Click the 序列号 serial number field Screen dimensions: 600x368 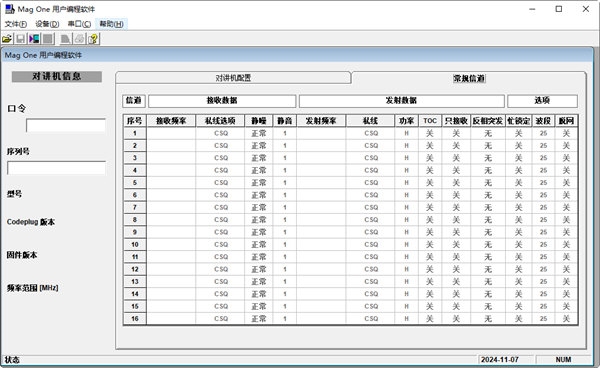[57, 168]
